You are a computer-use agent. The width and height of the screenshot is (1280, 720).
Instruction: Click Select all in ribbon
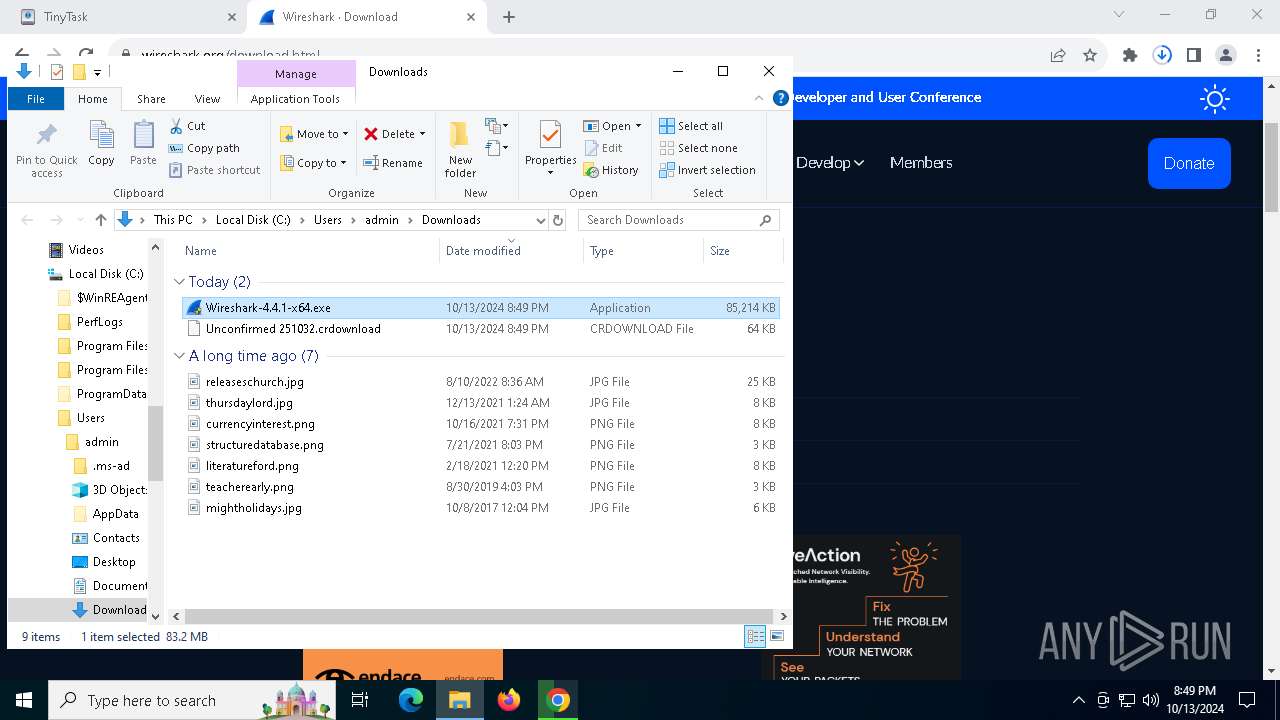[x=690, y=126]
